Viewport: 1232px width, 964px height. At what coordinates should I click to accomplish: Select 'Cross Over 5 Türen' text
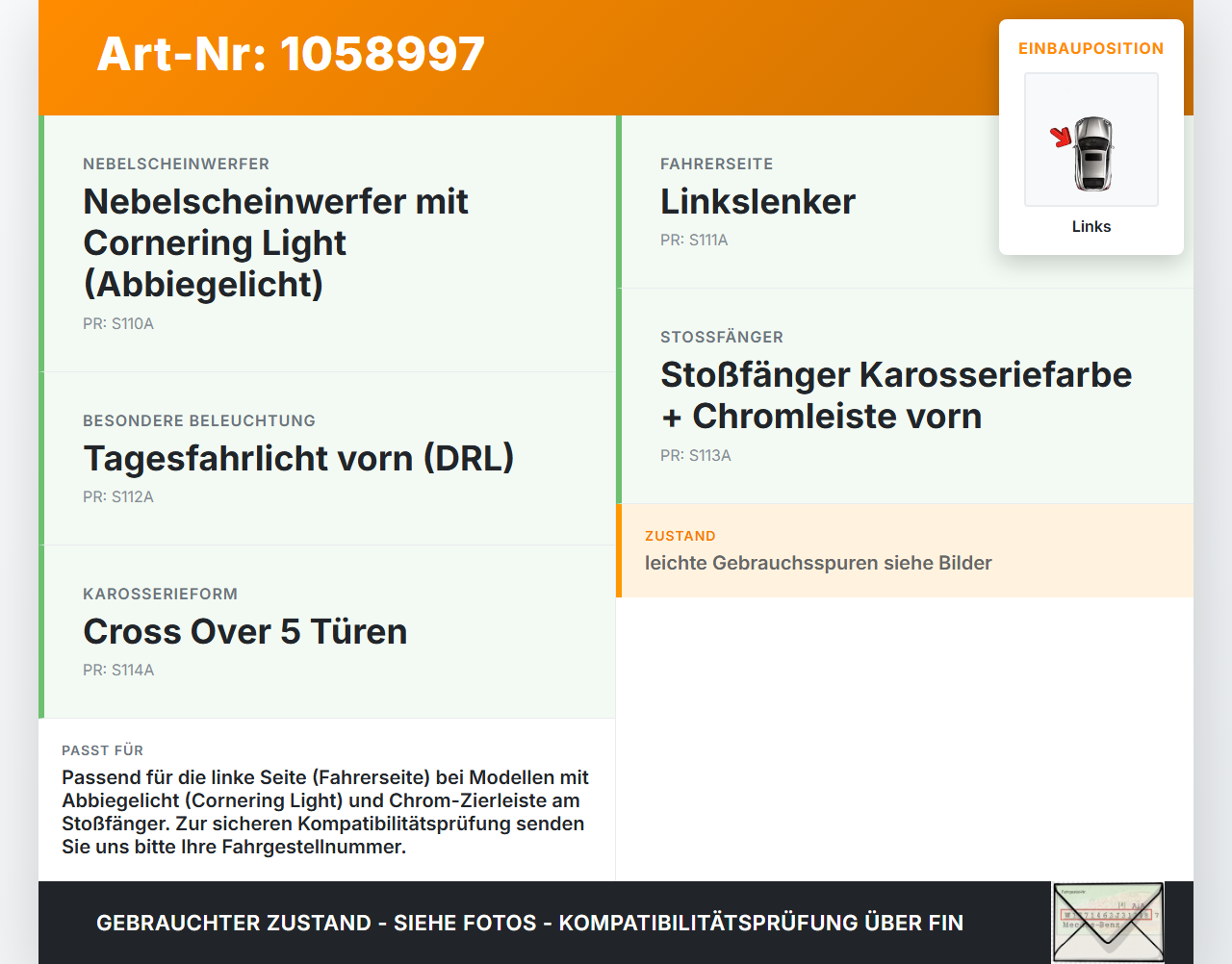point(245,631)
